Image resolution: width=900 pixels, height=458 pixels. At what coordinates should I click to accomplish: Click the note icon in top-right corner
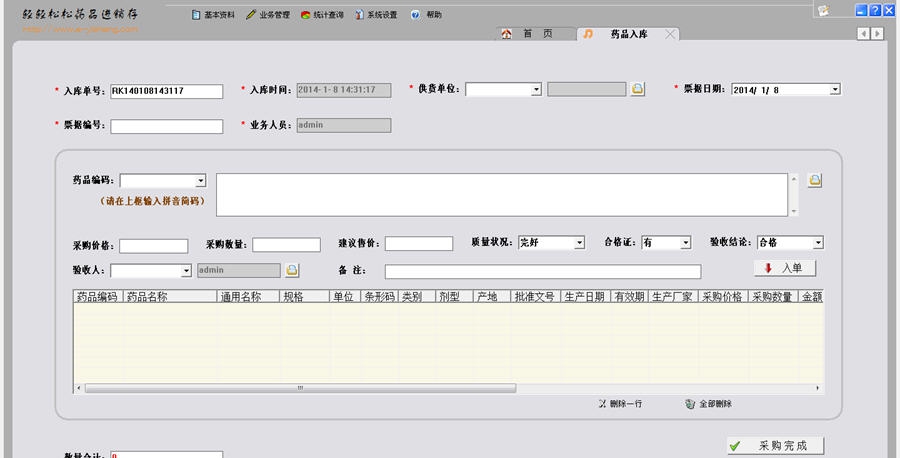pyautogui.click(x=824, y=10)
